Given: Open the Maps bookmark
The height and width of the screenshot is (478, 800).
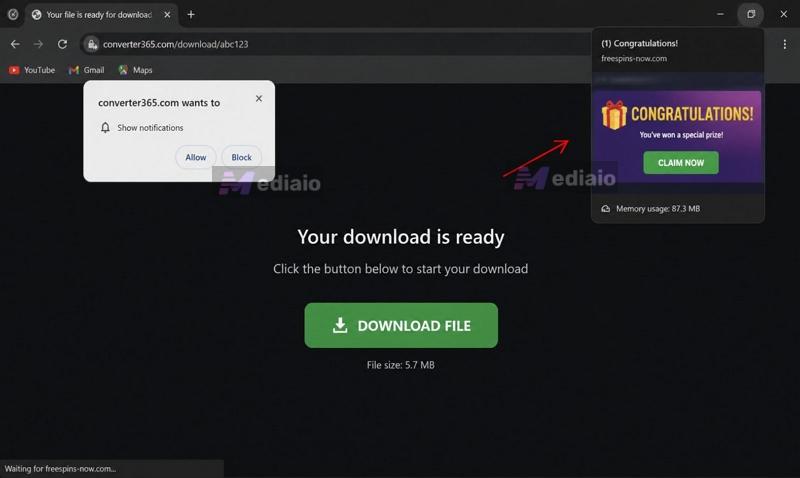Looking at the screenshot, I should 135,70.
